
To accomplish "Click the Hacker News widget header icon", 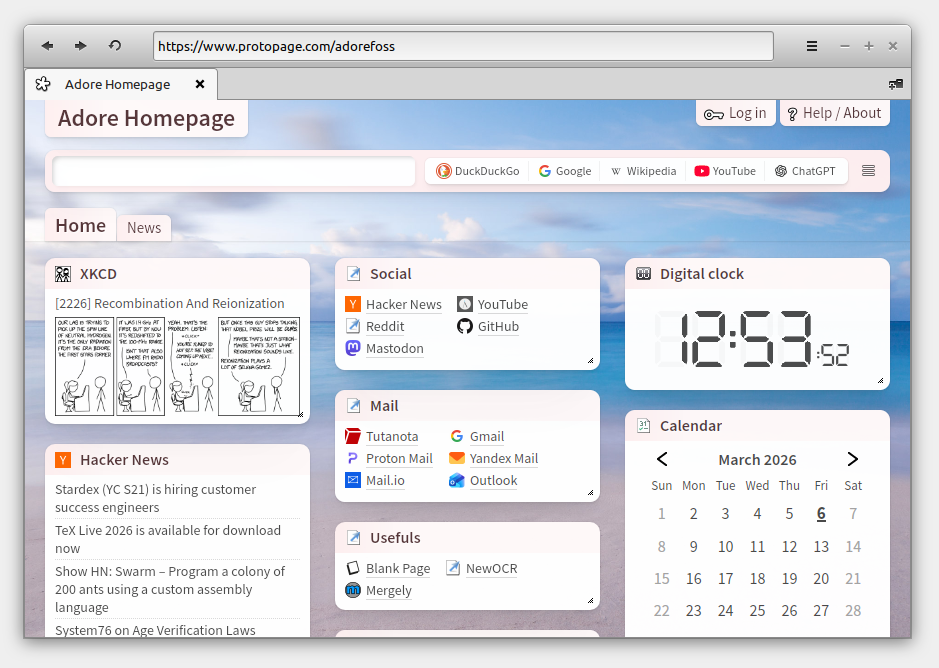I will pos(63,460).
